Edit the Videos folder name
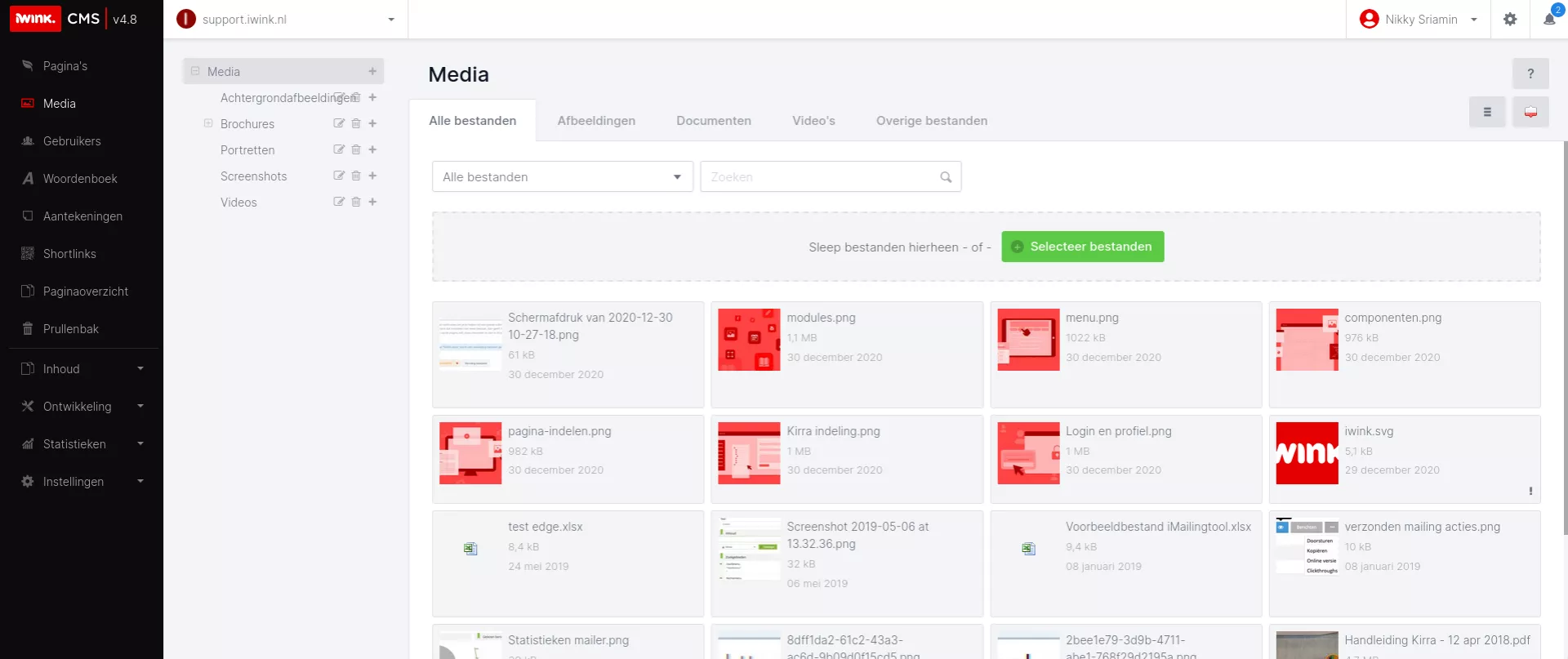Screen dimensions: 1568x659 click(339, 202)
